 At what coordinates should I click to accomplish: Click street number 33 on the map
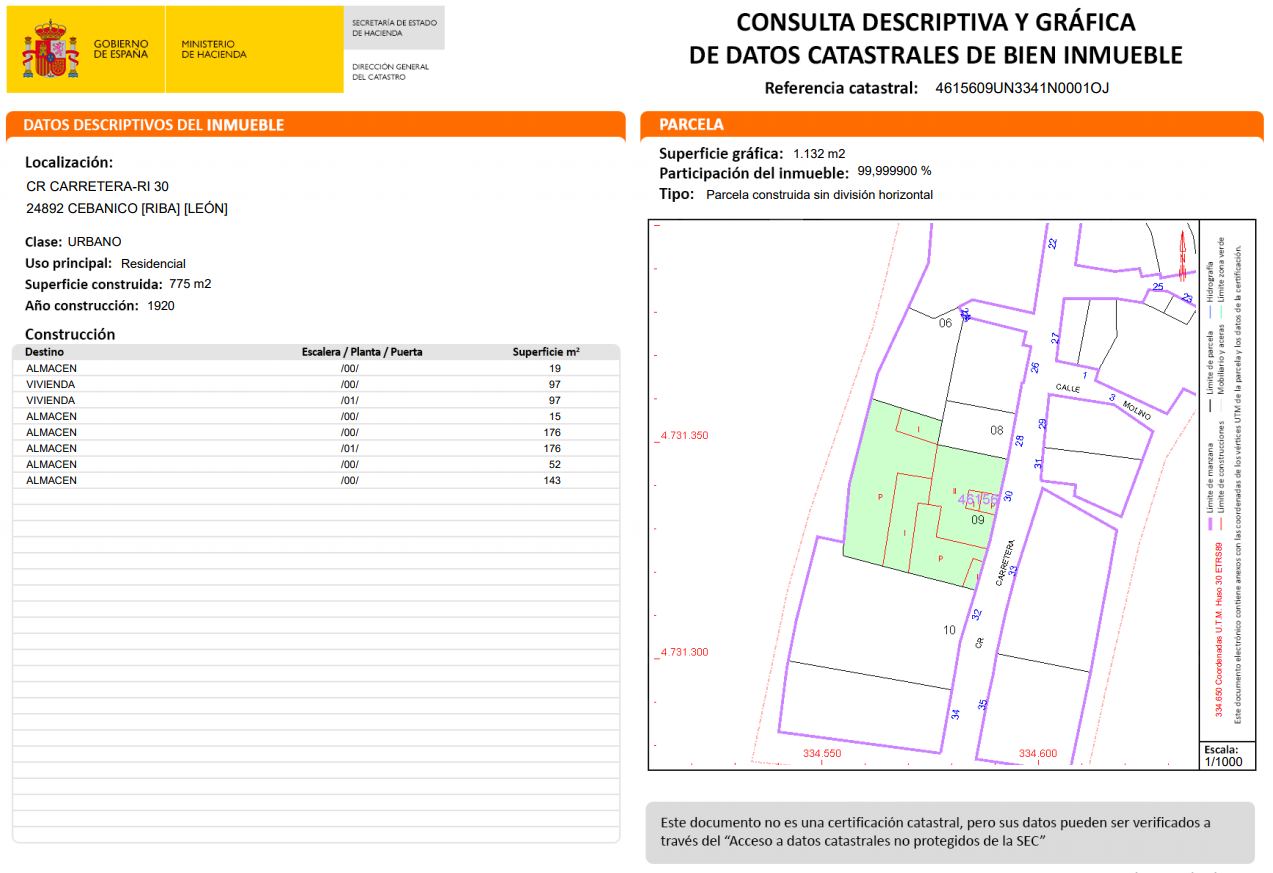(x=1012, y=571)
